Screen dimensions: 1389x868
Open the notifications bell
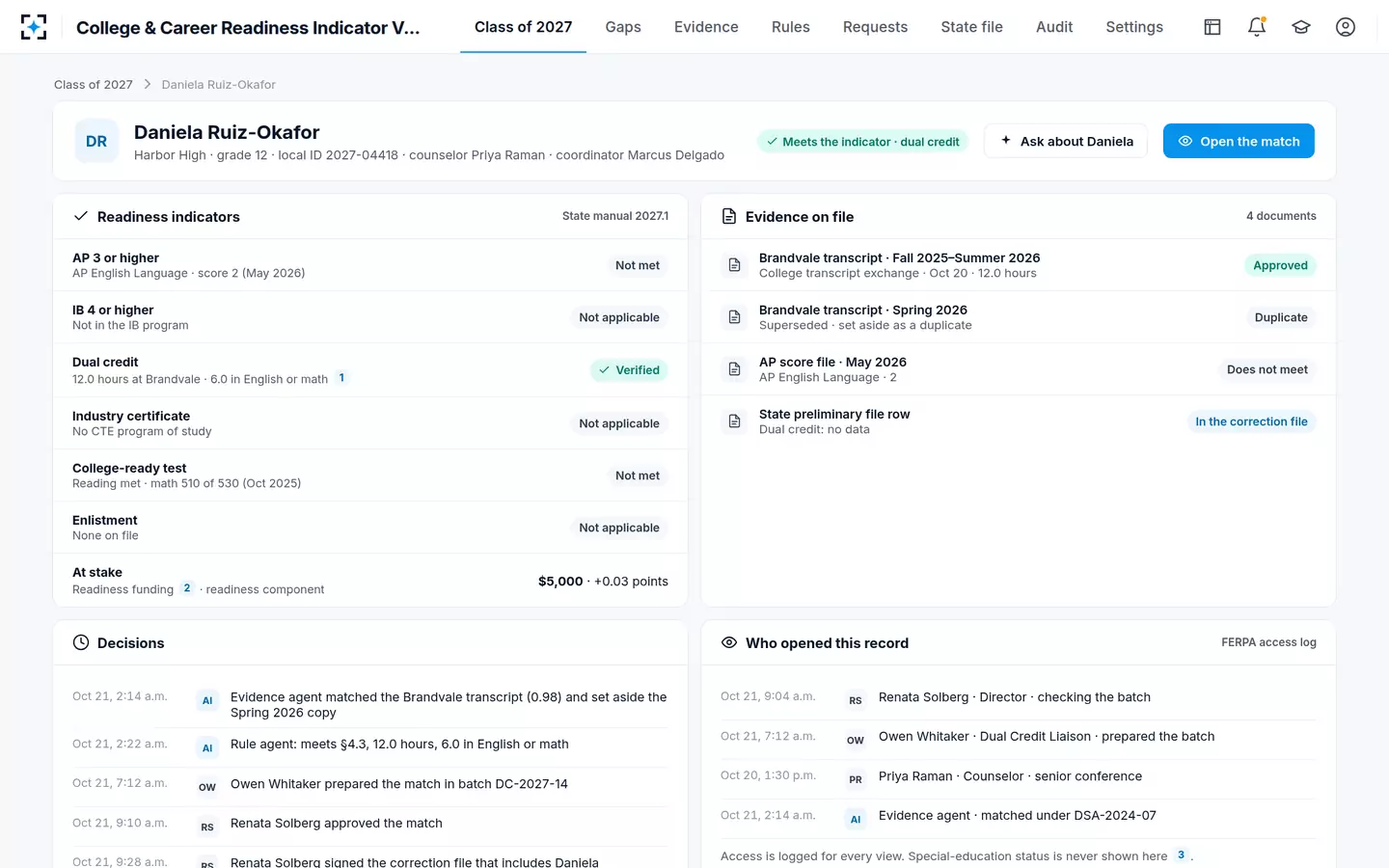point(1257,27)
